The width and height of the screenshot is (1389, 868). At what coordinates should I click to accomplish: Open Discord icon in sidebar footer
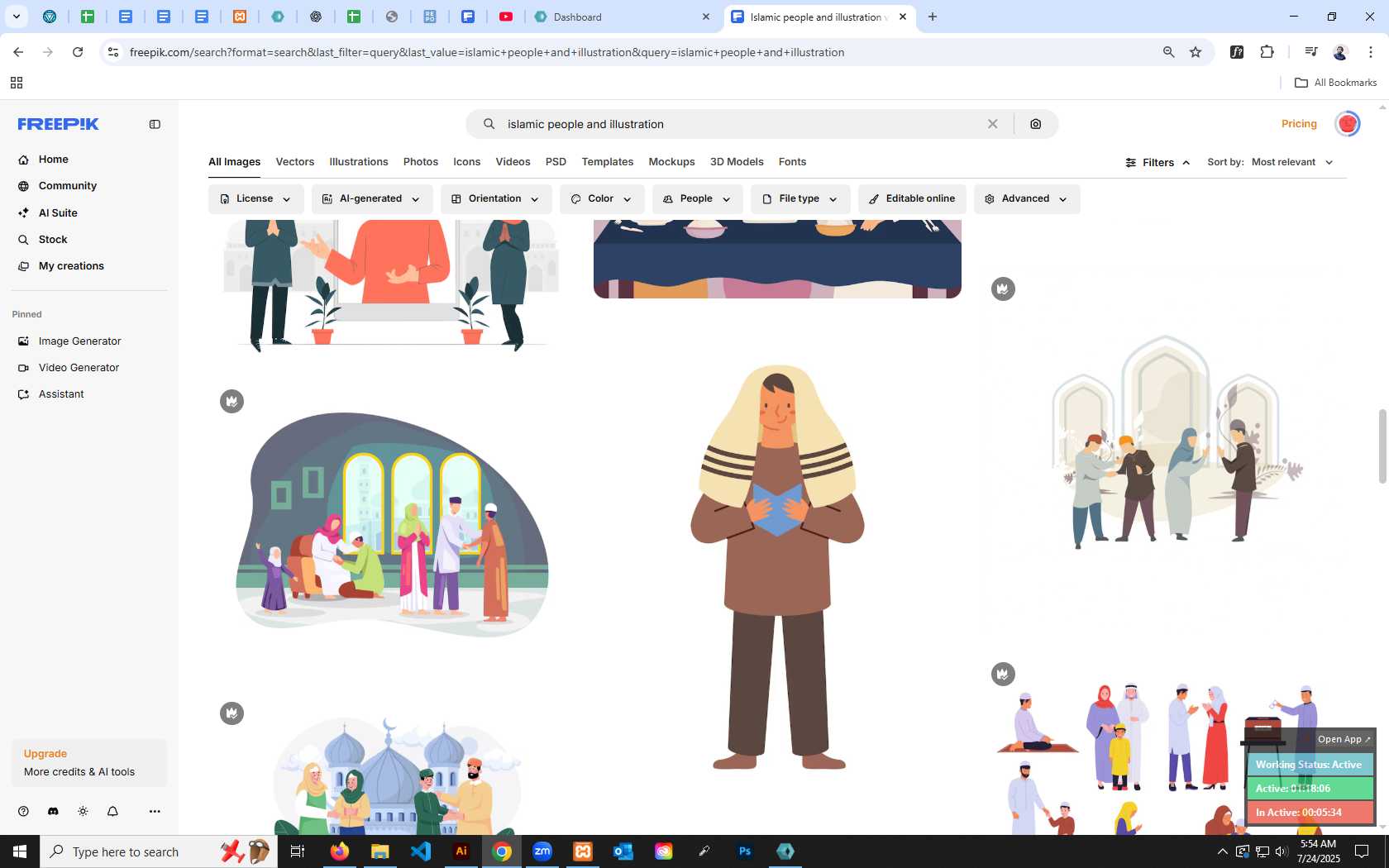click(x=53, y=812)
